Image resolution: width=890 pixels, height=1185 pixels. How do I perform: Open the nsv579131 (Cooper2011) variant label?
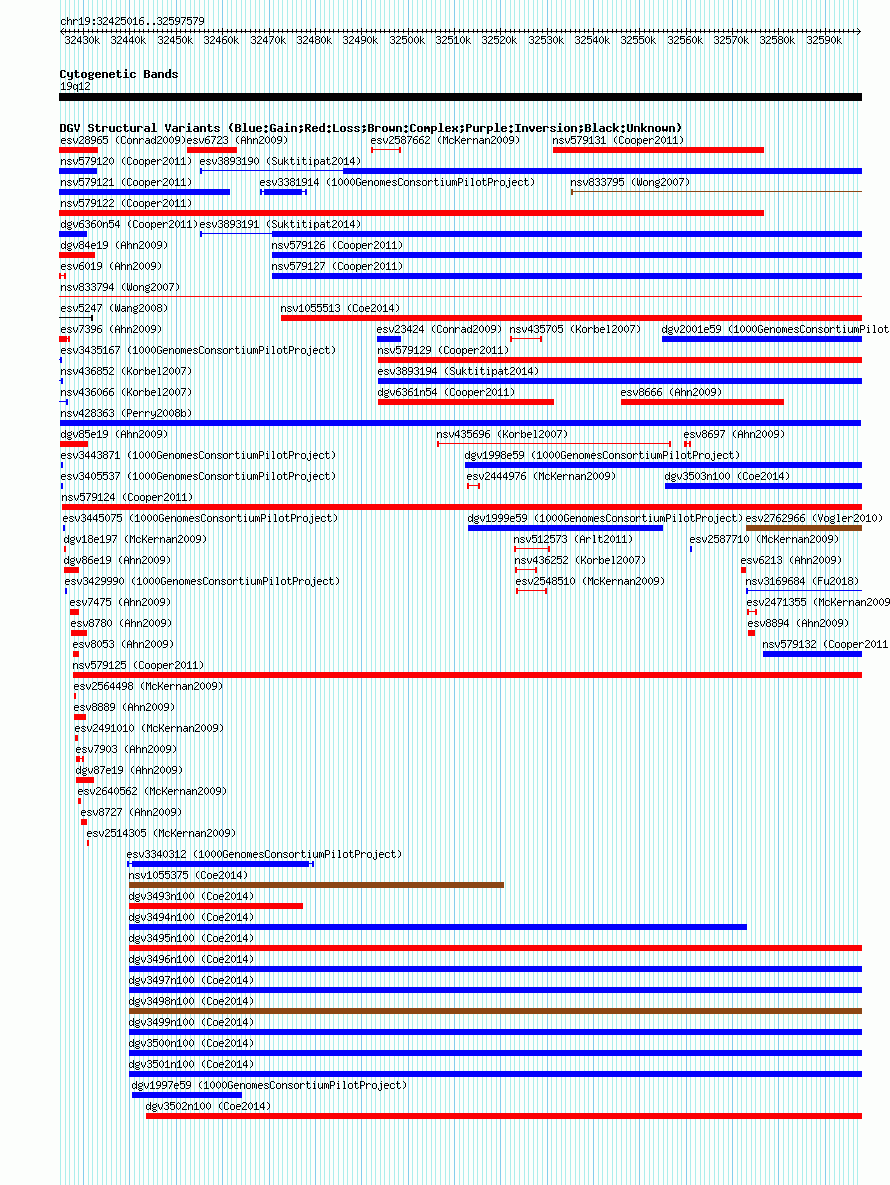[x=618, y=140]
